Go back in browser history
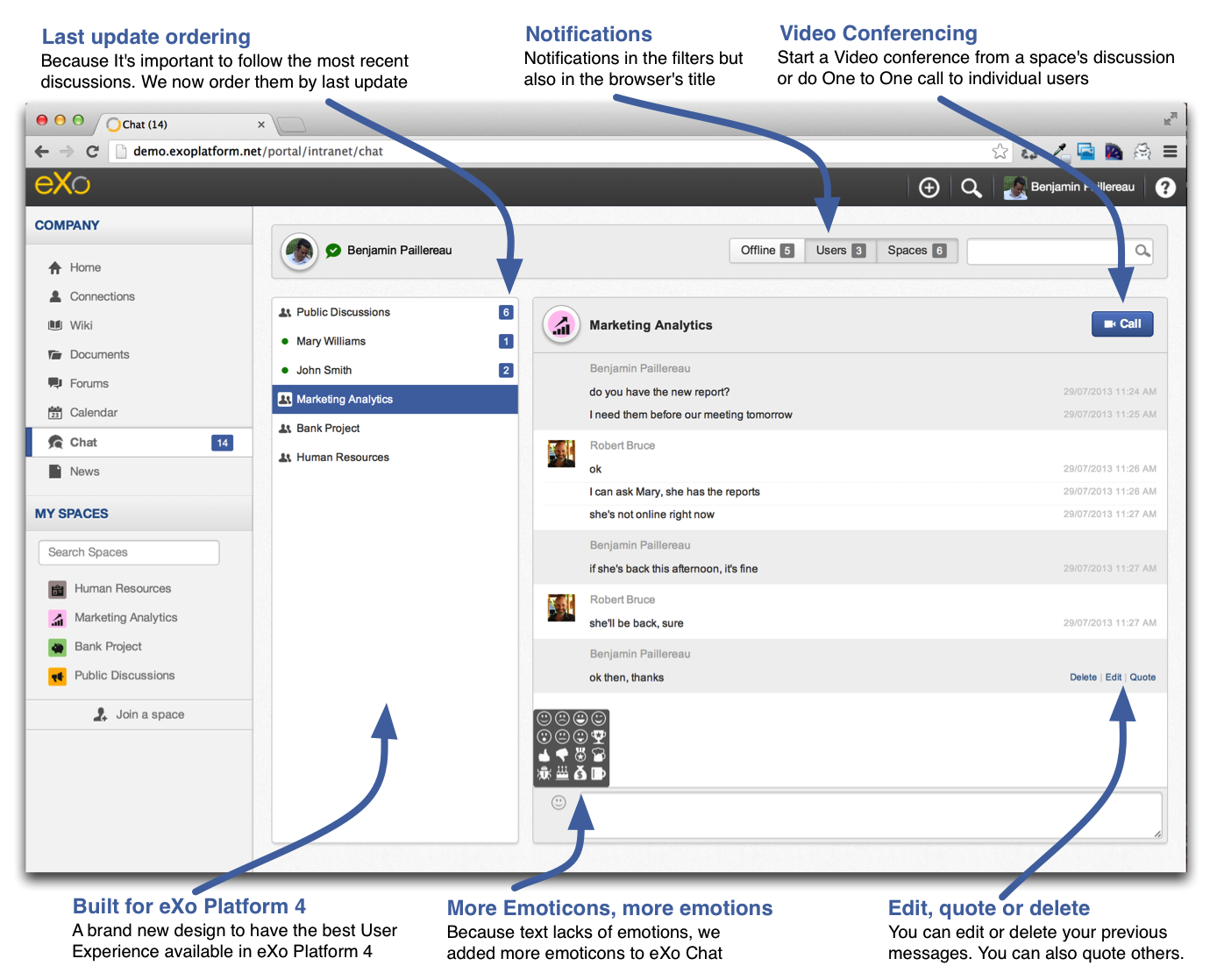This screenshot has width=1217, height=980. [x=42, y=152]
